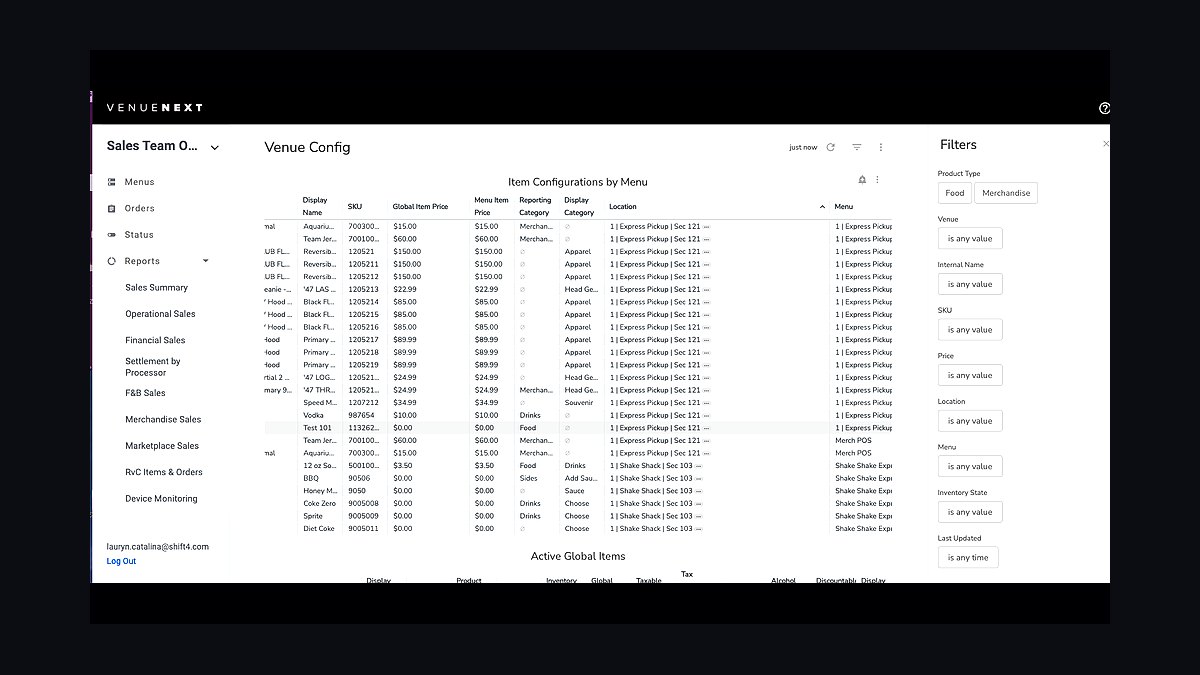Click the alert bell icon on Item Configurations tile
Viewport: 1200px width, 675px height.
pyautogui.click(x=862, y=180)
